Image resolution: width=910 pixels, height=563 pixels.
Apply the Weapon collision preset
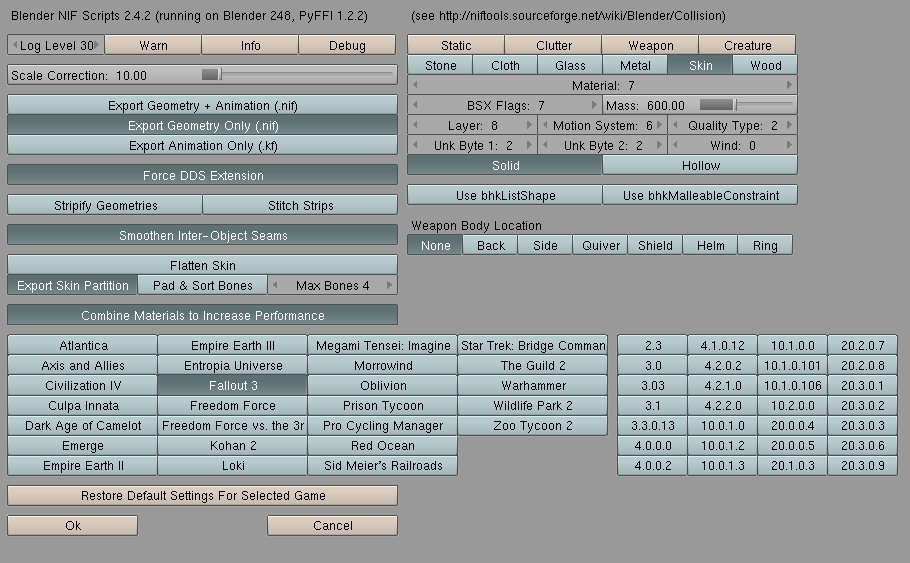651,45
